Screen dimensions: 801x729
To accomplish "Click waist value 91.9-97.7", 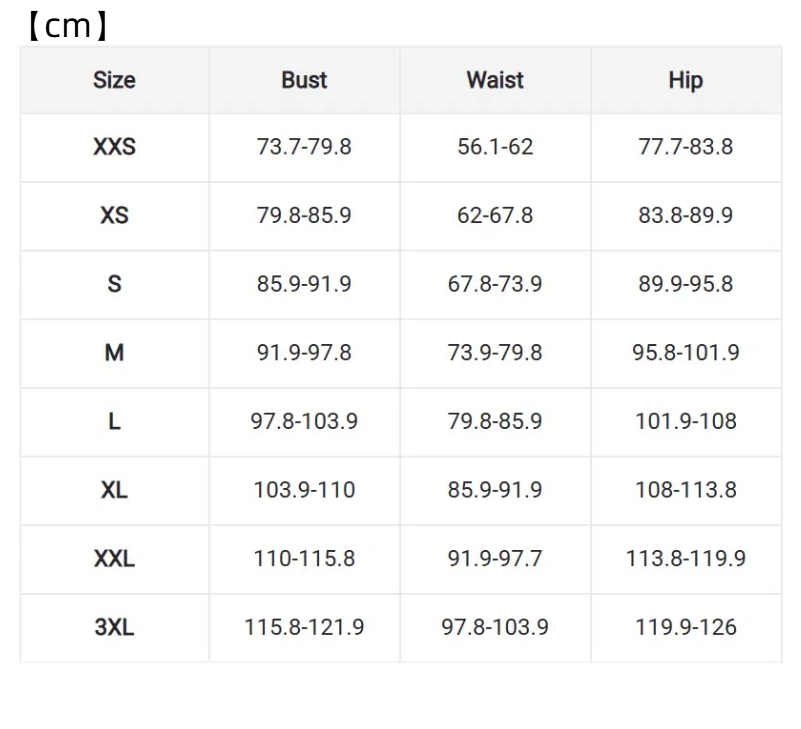I will (x=495, y=558).
